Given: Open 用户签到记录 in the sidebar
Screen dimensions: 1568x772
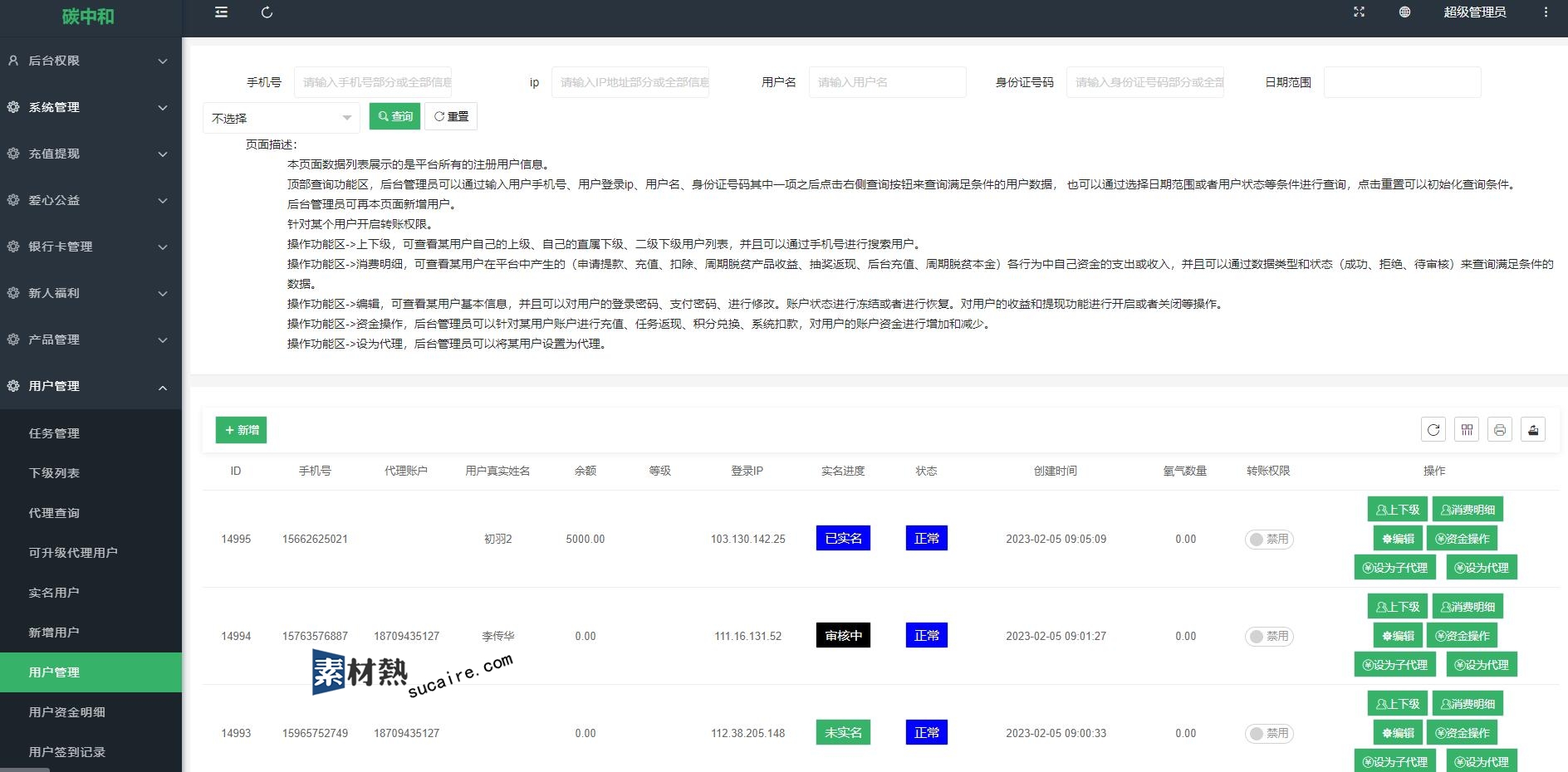Looking at the screenshot, I should (x=91, y=752).
